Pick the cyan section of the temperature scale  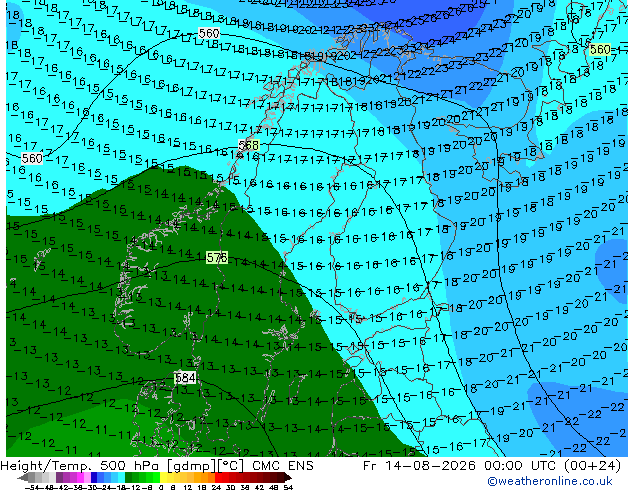pos(121,478)
